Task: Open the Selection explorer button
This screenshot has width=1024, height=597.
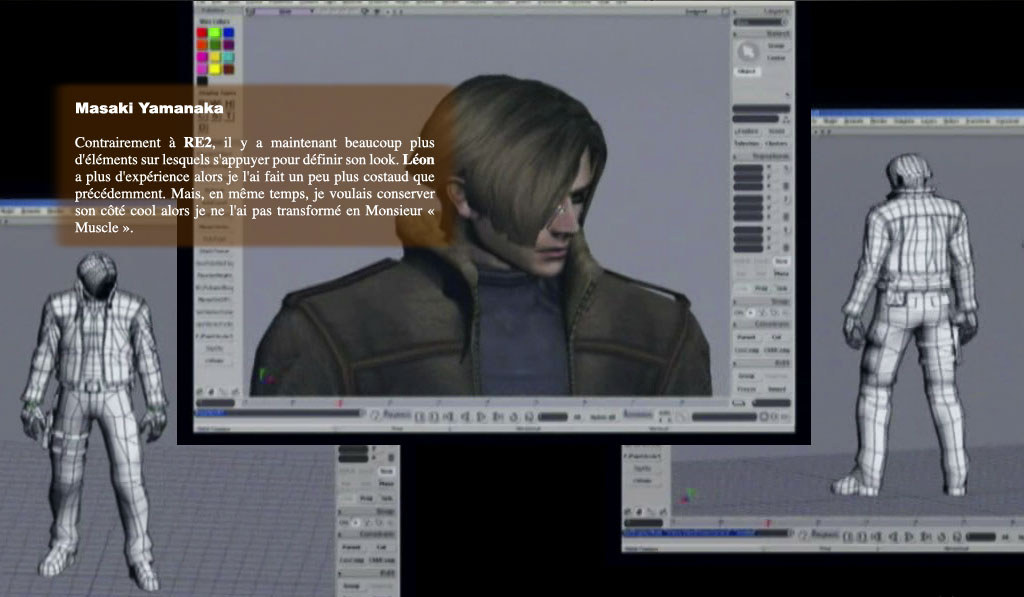Action: tap(746, 131)
